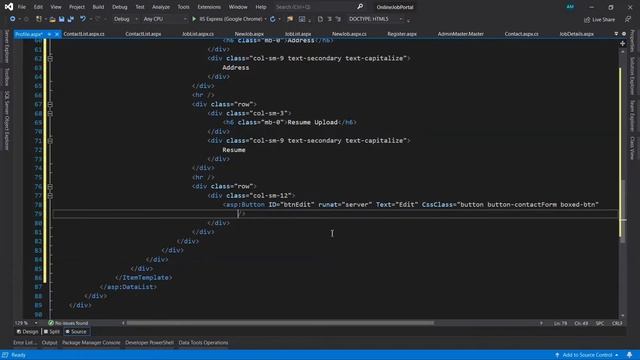Click the search magnifier icon

click(x=360, y=7)
